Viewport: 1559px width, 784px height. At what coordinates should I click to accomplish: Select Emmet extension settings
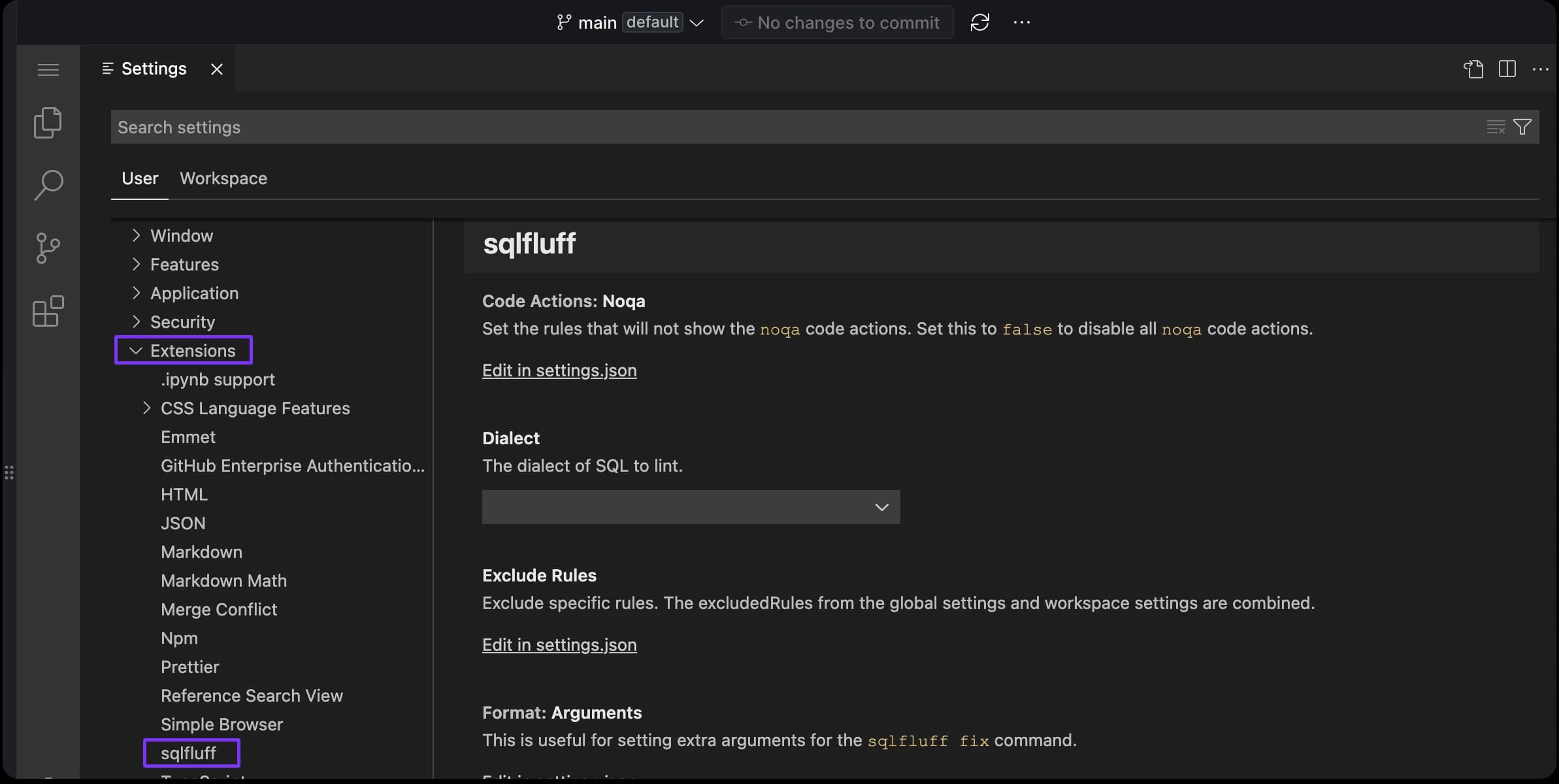188,436
